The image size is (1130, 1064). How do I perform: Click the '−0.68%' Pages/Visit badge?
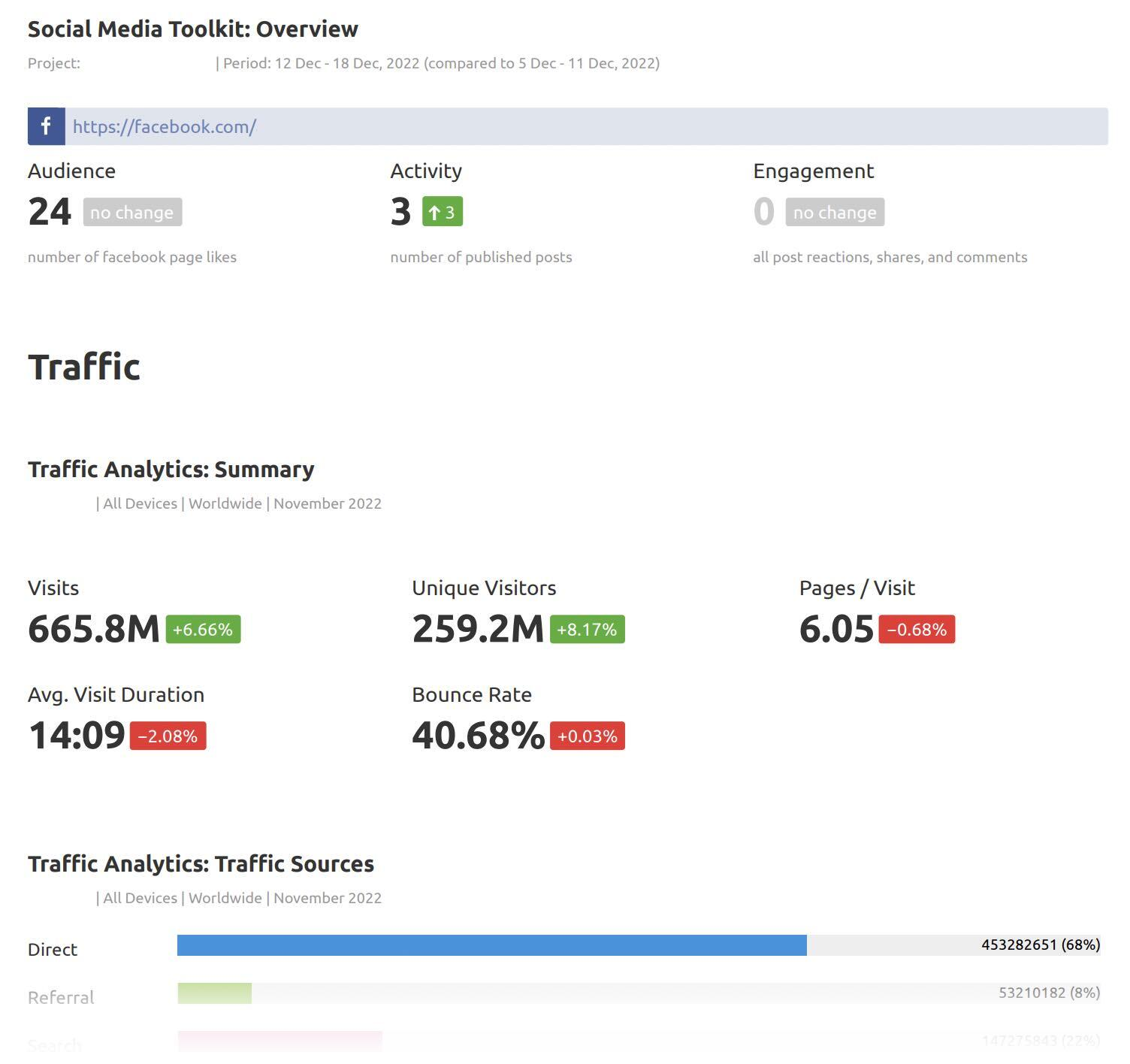[x=916, y=630]
